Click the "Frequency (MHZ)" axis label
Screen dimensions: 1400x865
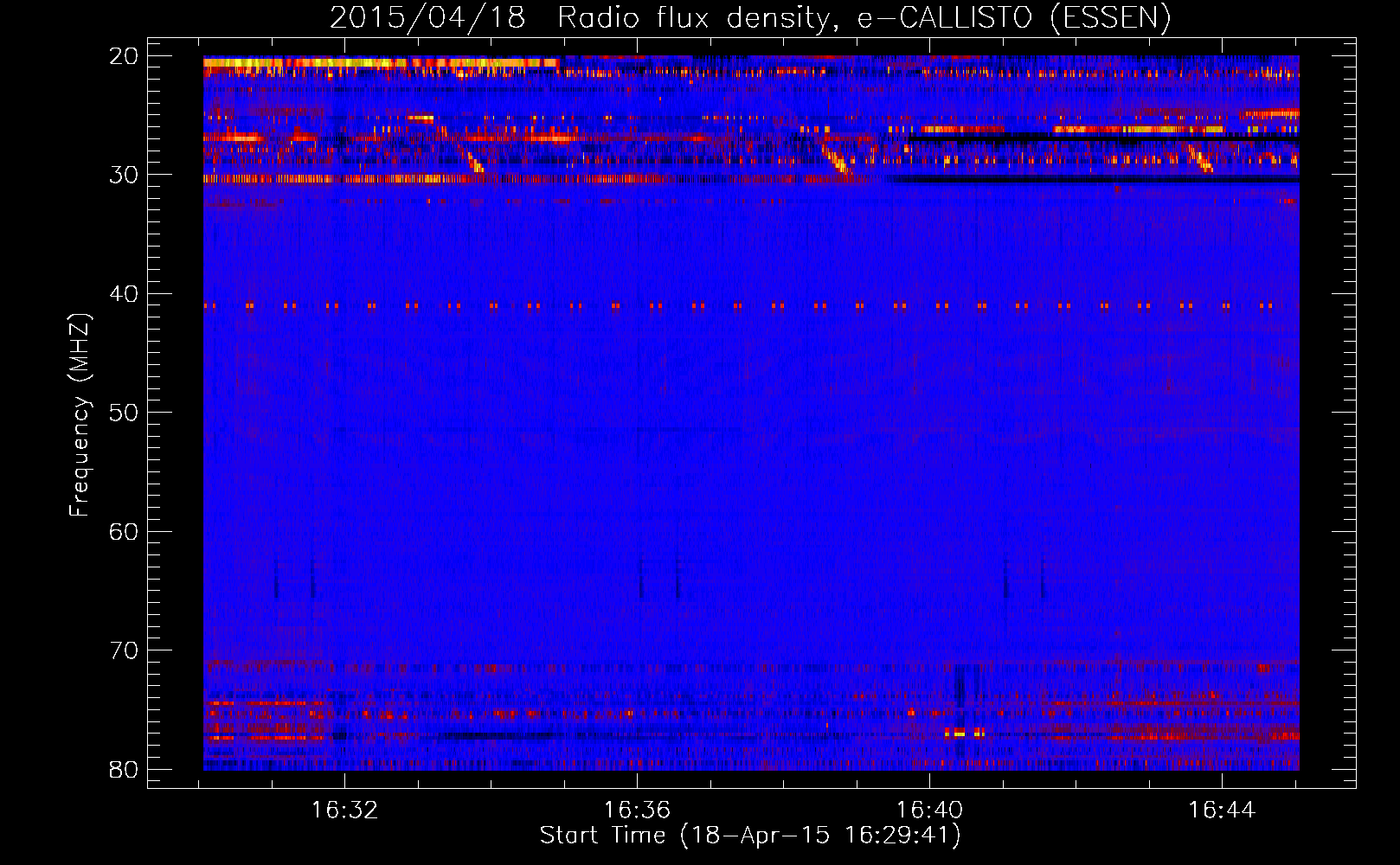point(80,415)
